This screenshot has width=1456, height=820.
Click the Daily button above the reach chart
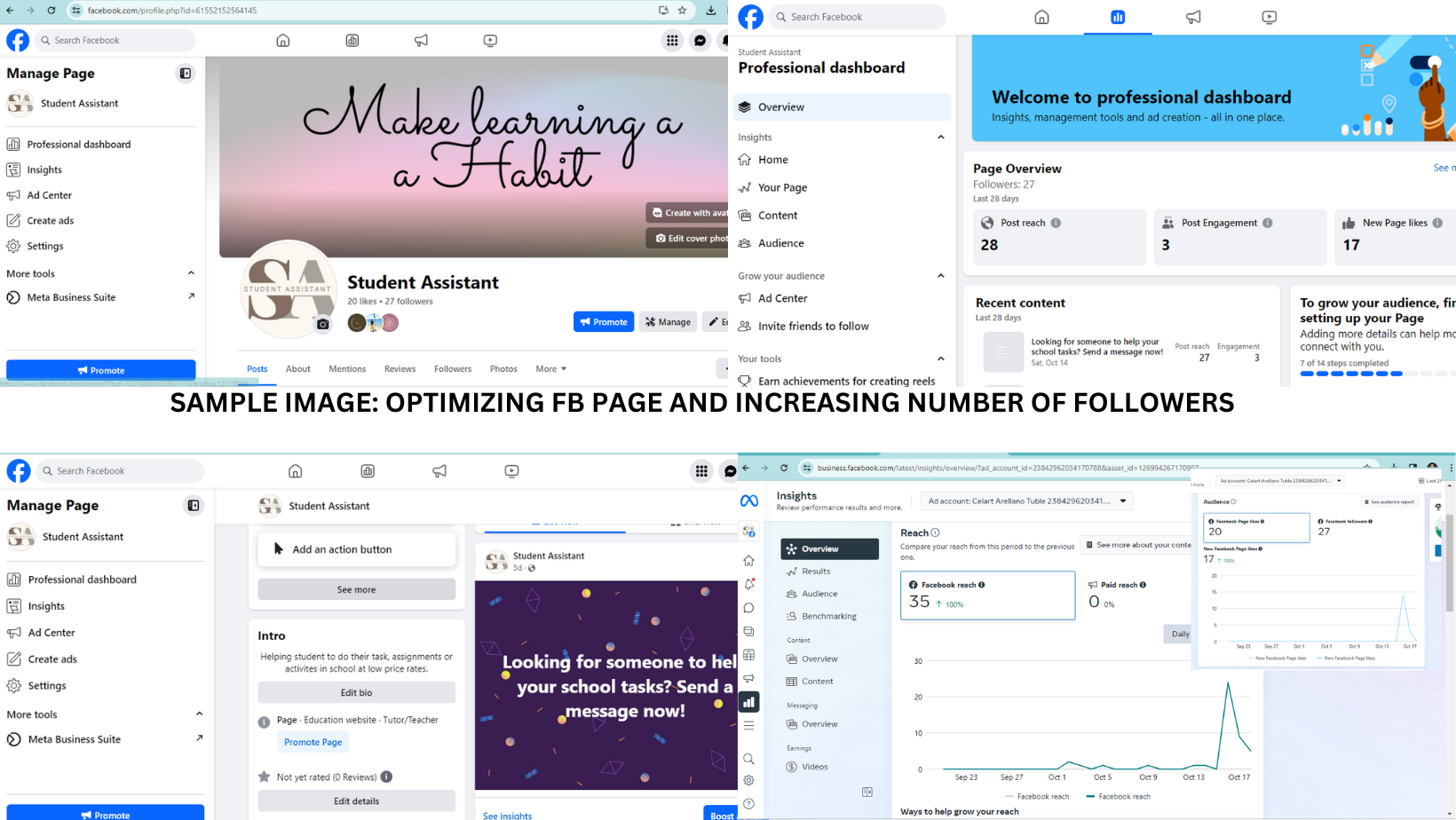tap(1180, 634)
